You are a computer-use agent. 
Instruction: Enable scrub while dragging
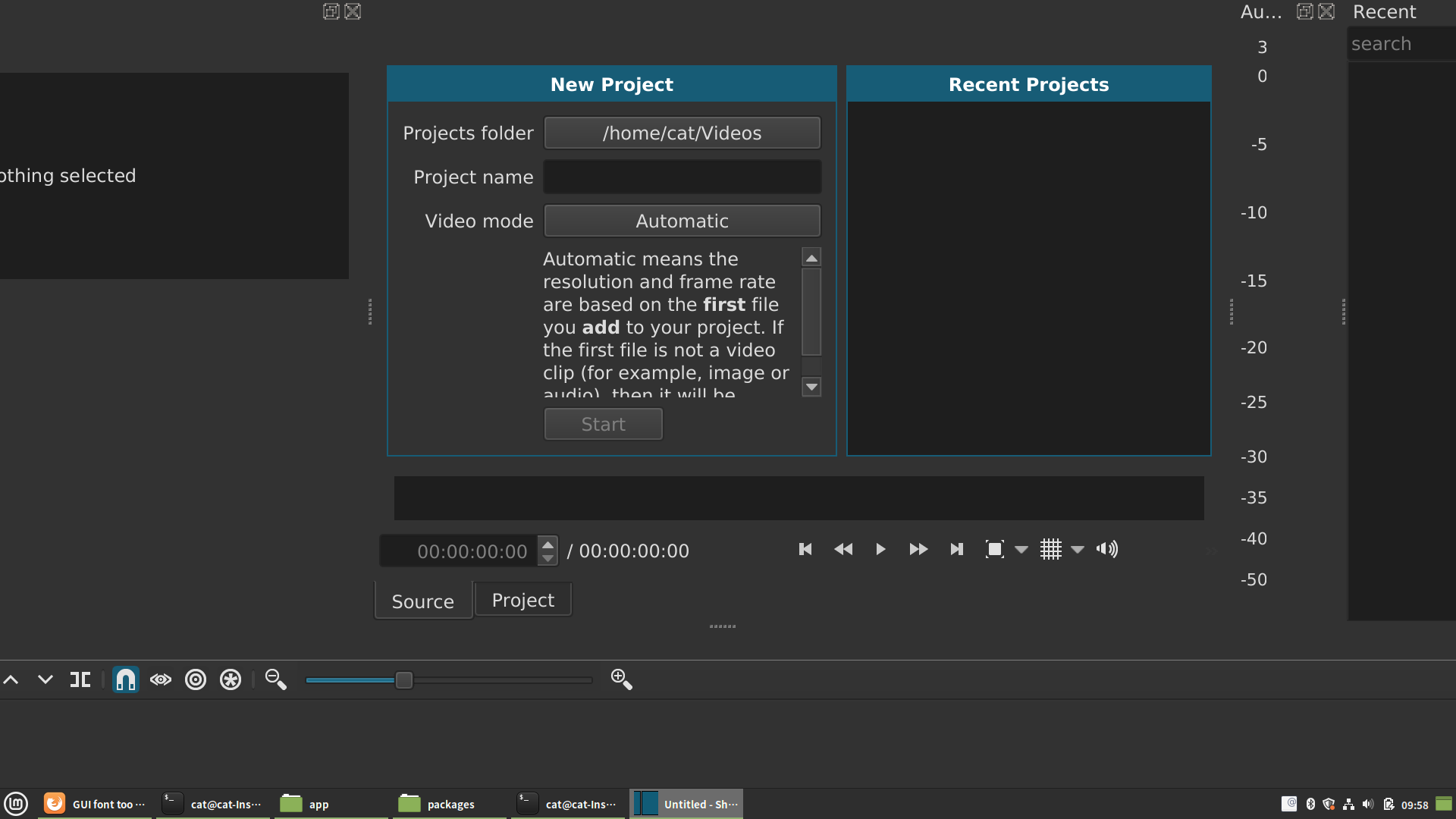pos(161,679)
